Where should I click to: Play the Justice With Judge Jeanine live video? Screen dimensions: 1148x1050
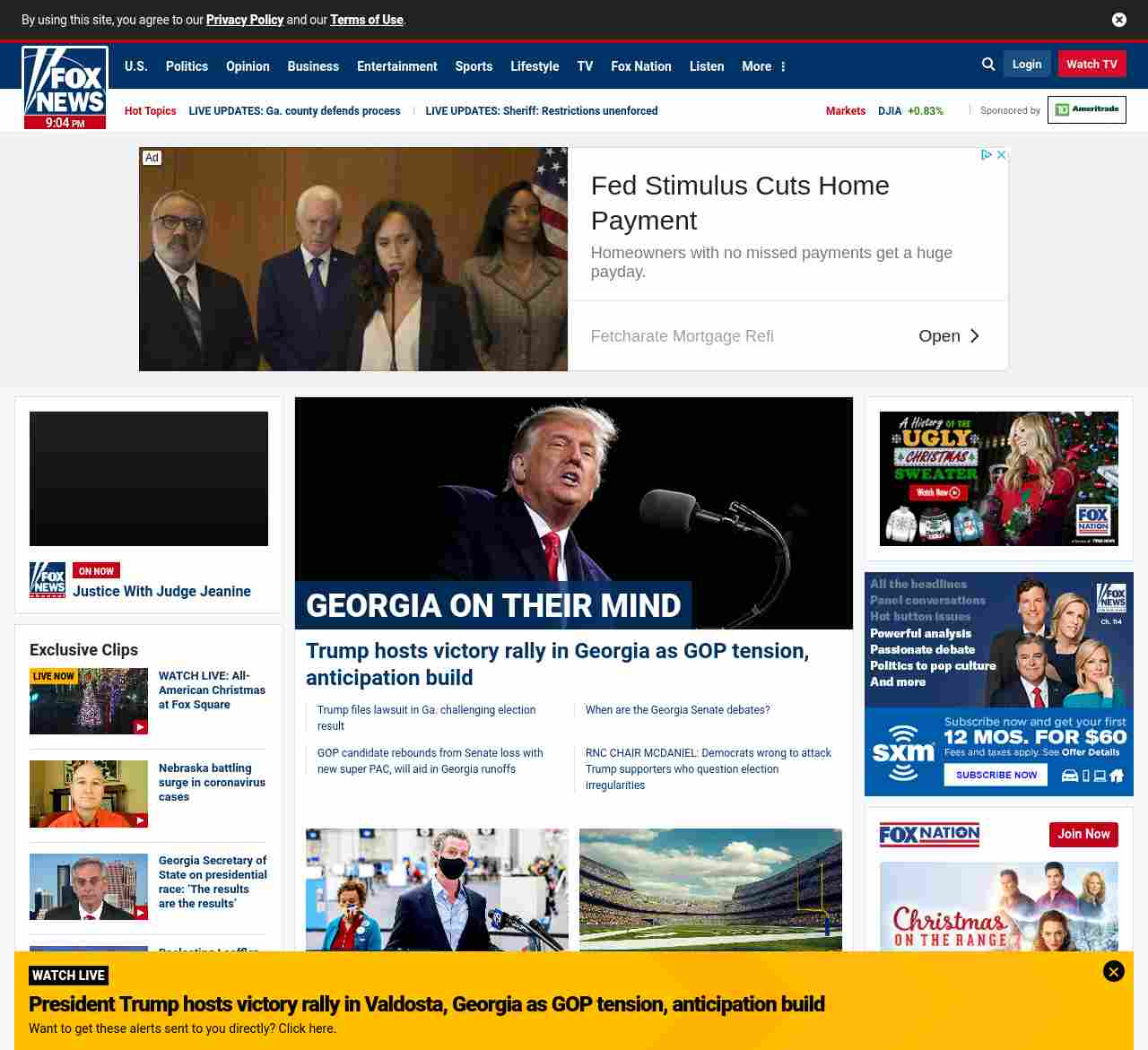[x=149, y=479]
